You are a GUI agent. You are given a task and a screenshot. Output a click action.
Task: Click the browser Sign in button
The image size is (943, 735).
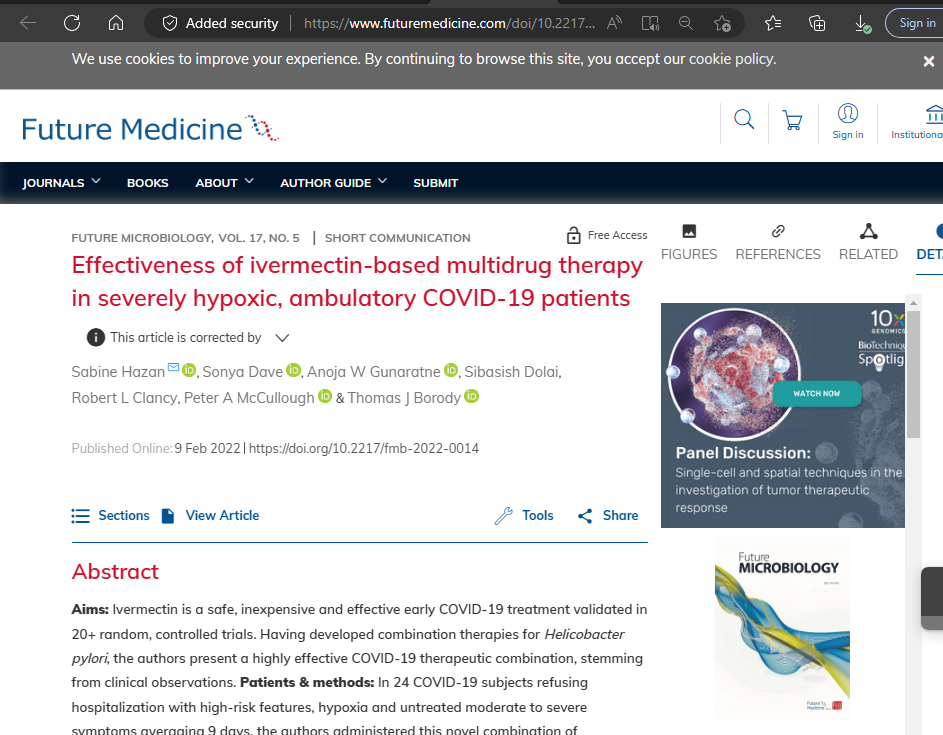(915, 23)
